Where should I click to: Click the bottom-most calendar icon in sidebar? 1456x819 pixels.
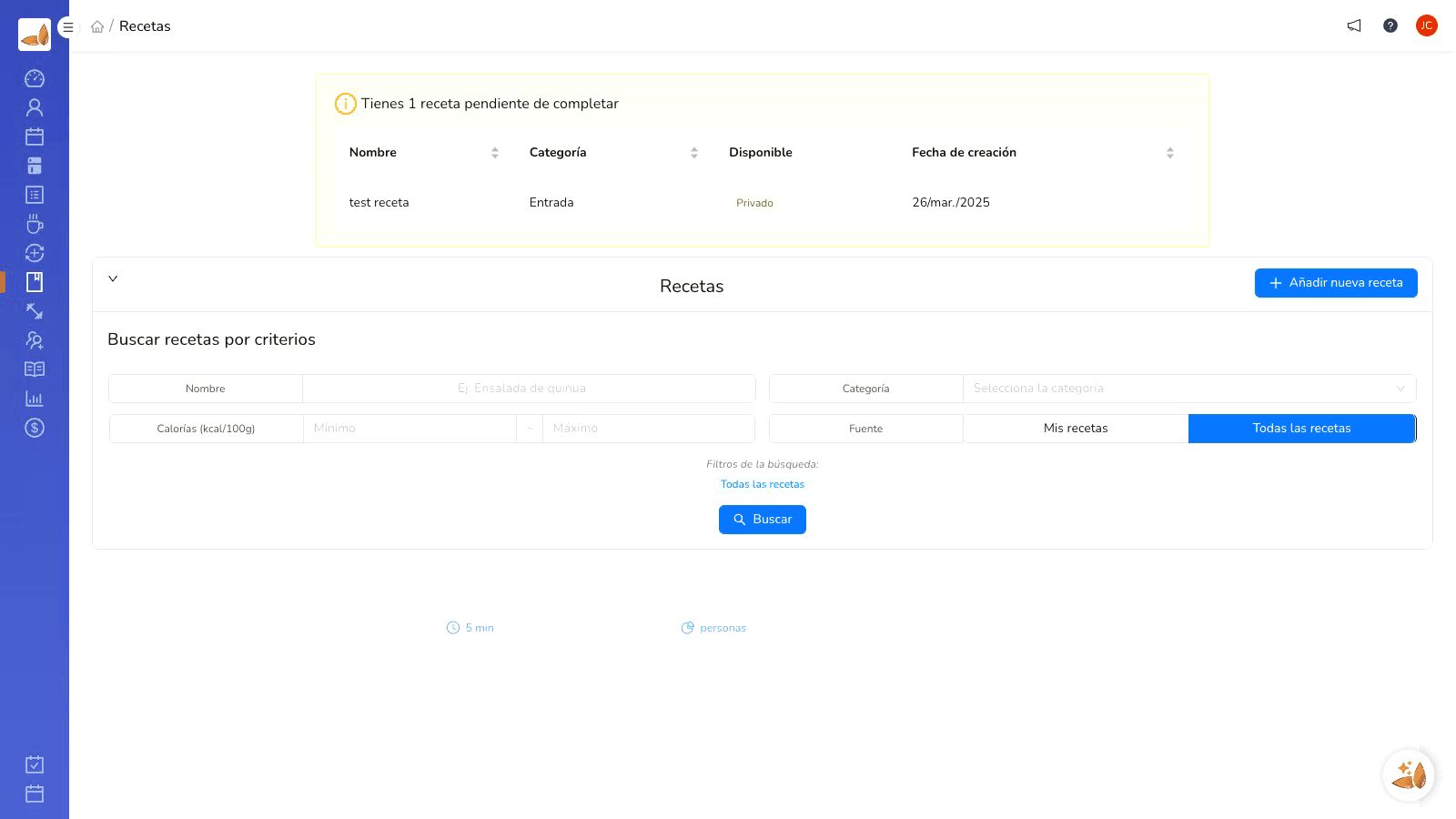point(35,794)
